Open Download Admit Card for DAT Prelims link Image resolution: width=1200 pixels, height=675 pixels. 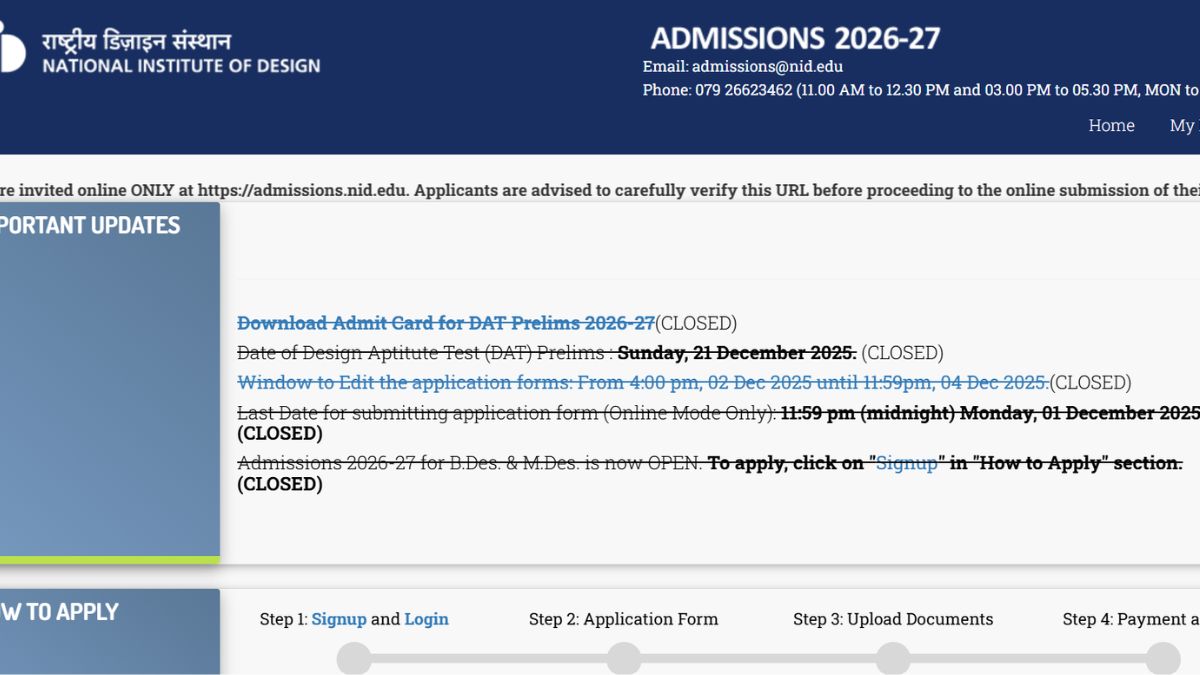(x=445, y=323)
